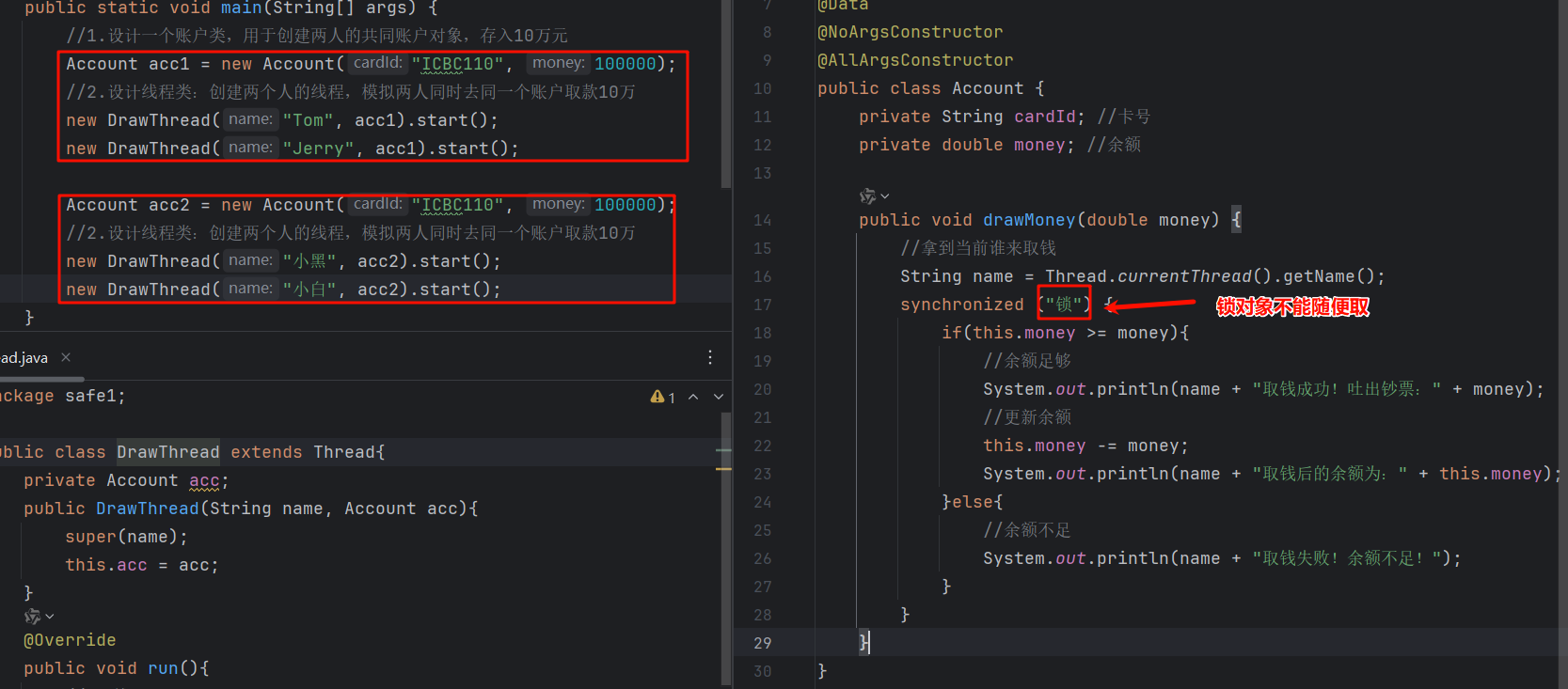
Task: Click the main method name
Action: click(241, 8)
